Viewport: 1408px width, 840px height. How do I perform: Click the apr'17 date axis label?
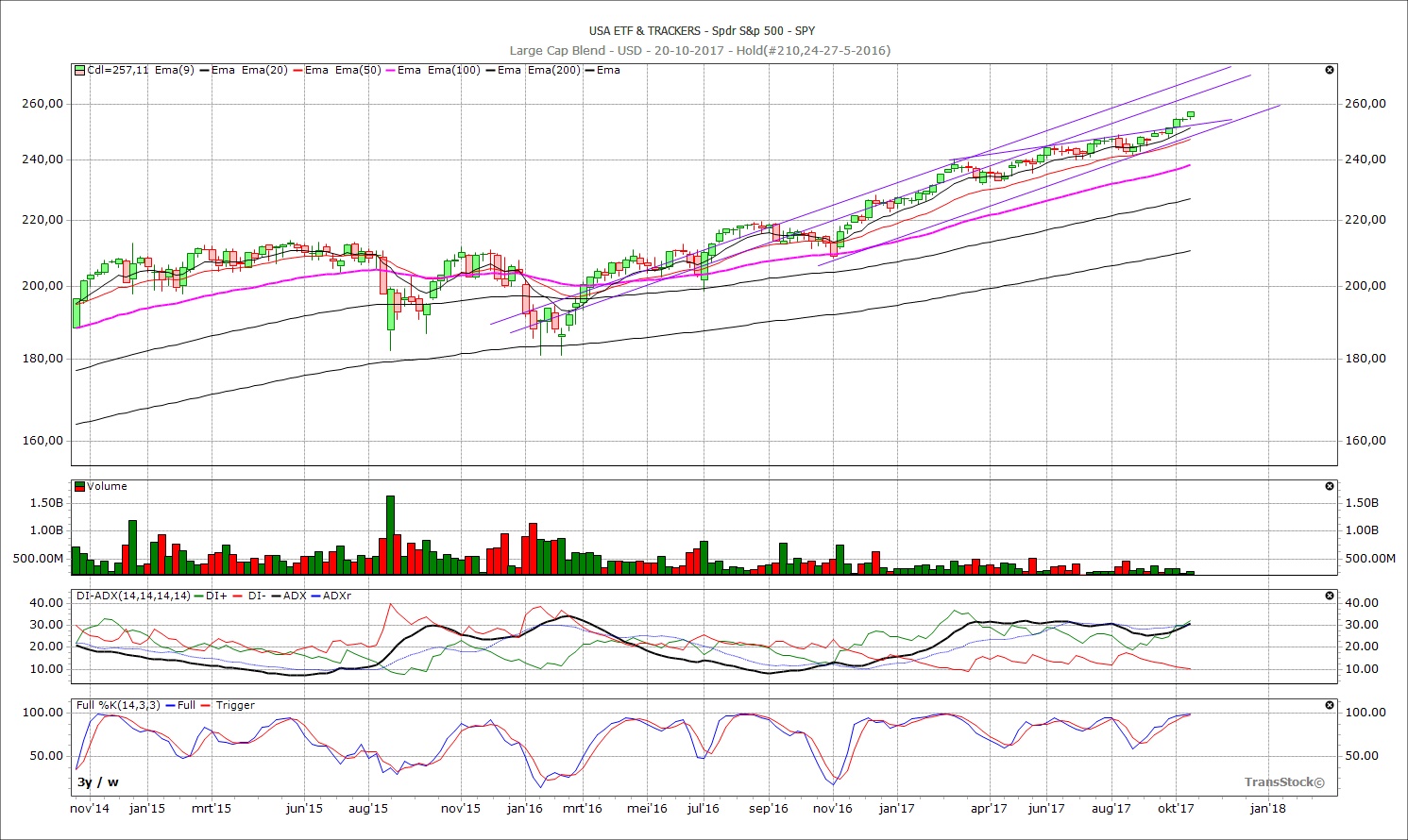[989, 809]
